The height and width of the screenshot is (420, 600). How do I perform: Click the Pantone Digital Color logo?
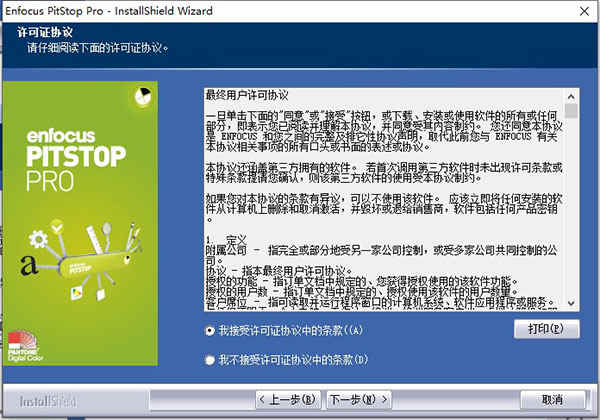(x=24, y=345)
